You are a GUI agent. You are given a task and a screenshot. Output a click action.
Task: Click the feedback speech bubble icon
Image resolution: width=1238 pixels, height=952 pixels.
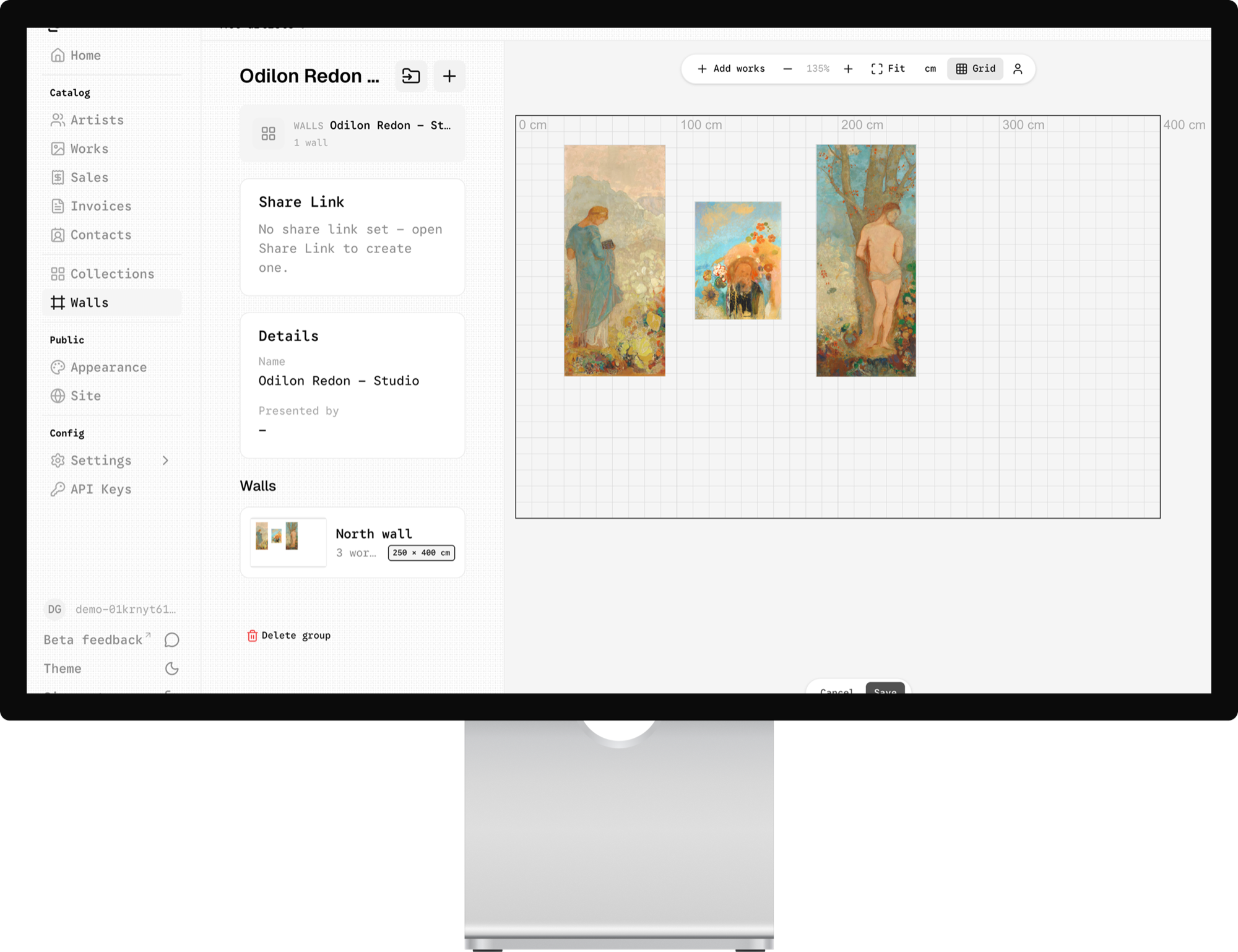click(172, 639)
